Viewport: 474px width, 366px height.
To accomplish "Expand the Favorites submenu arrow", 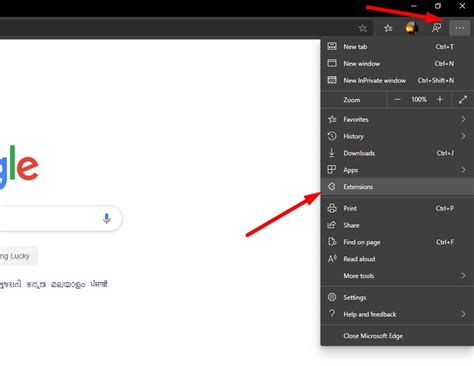I will [463, 119].
